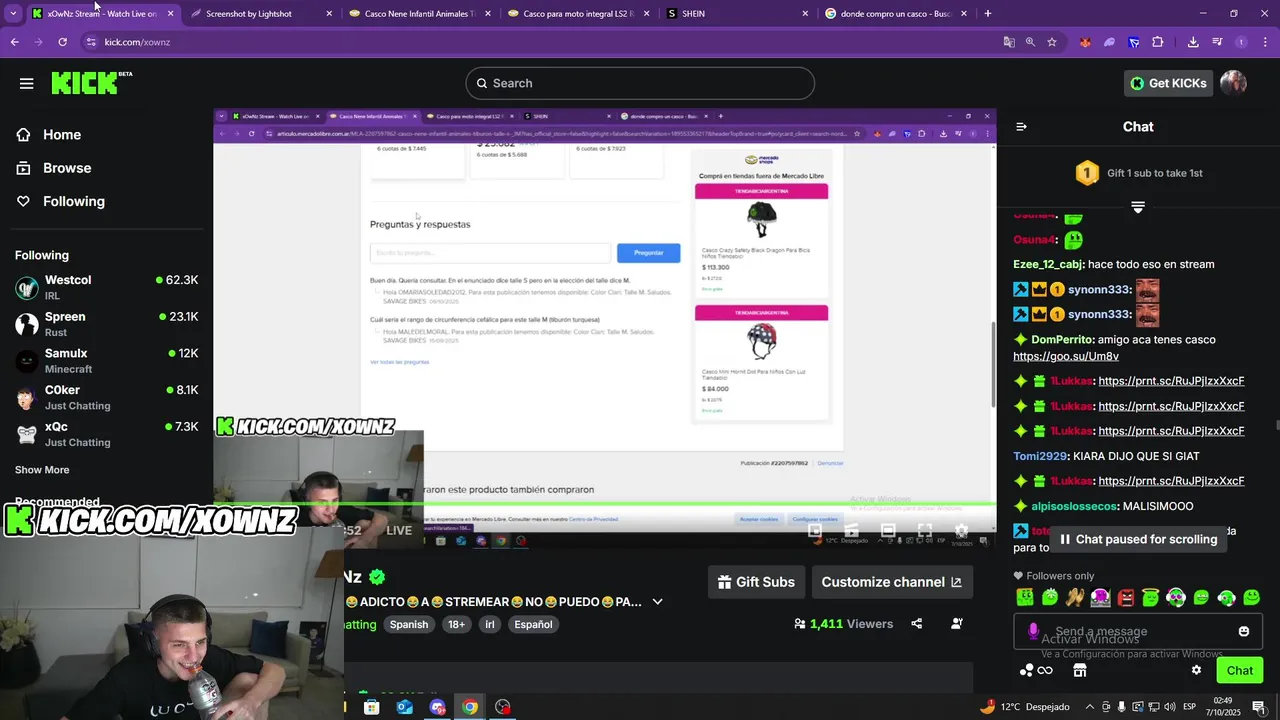Screen dimensions: 1280x720
Task: Switch to Casco Nene Infantil Animales tab
Action: click(x=420, y=14)
